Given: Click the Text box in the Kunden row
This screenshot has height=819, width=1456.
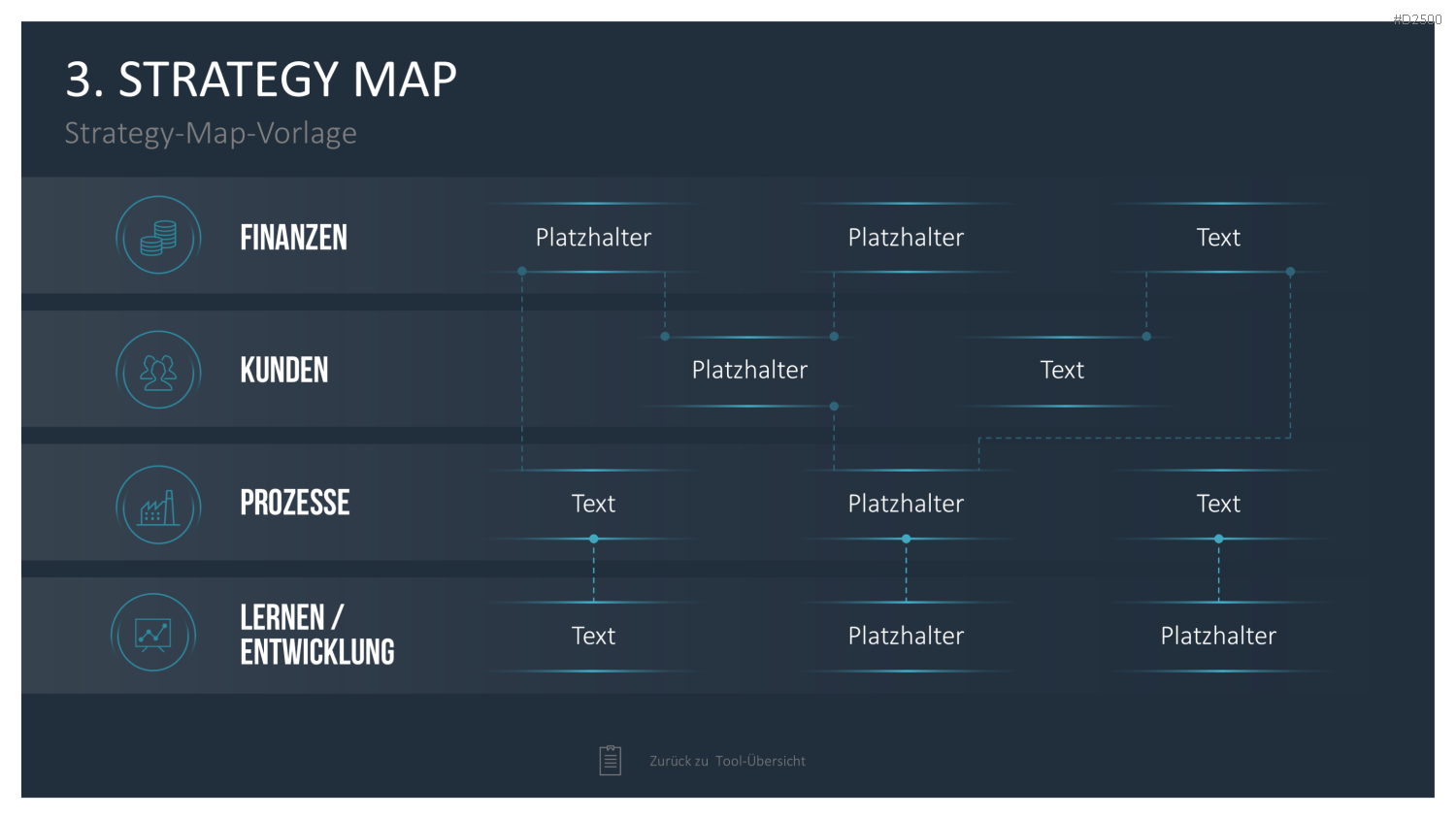Looking at the screenshot, I should pos(1062,371).
